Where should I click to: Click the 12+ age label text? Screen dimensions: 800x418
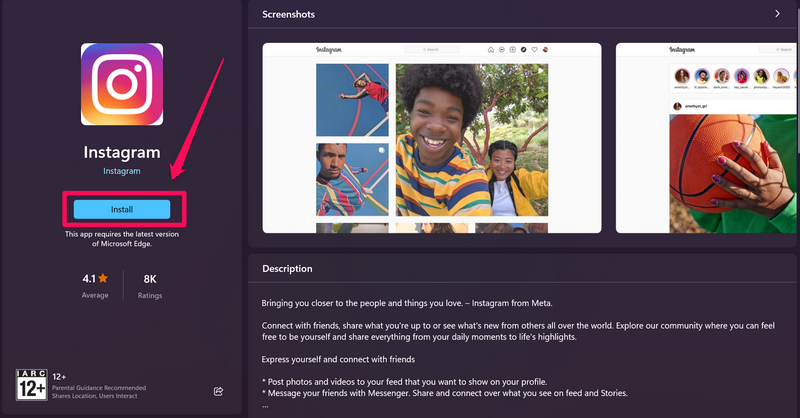pyautogui.click(x=59, y=377)
